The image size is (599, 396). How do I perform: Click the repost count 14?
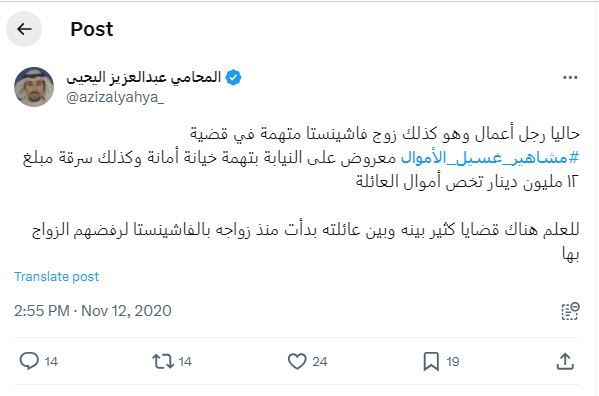coord(185,361)
